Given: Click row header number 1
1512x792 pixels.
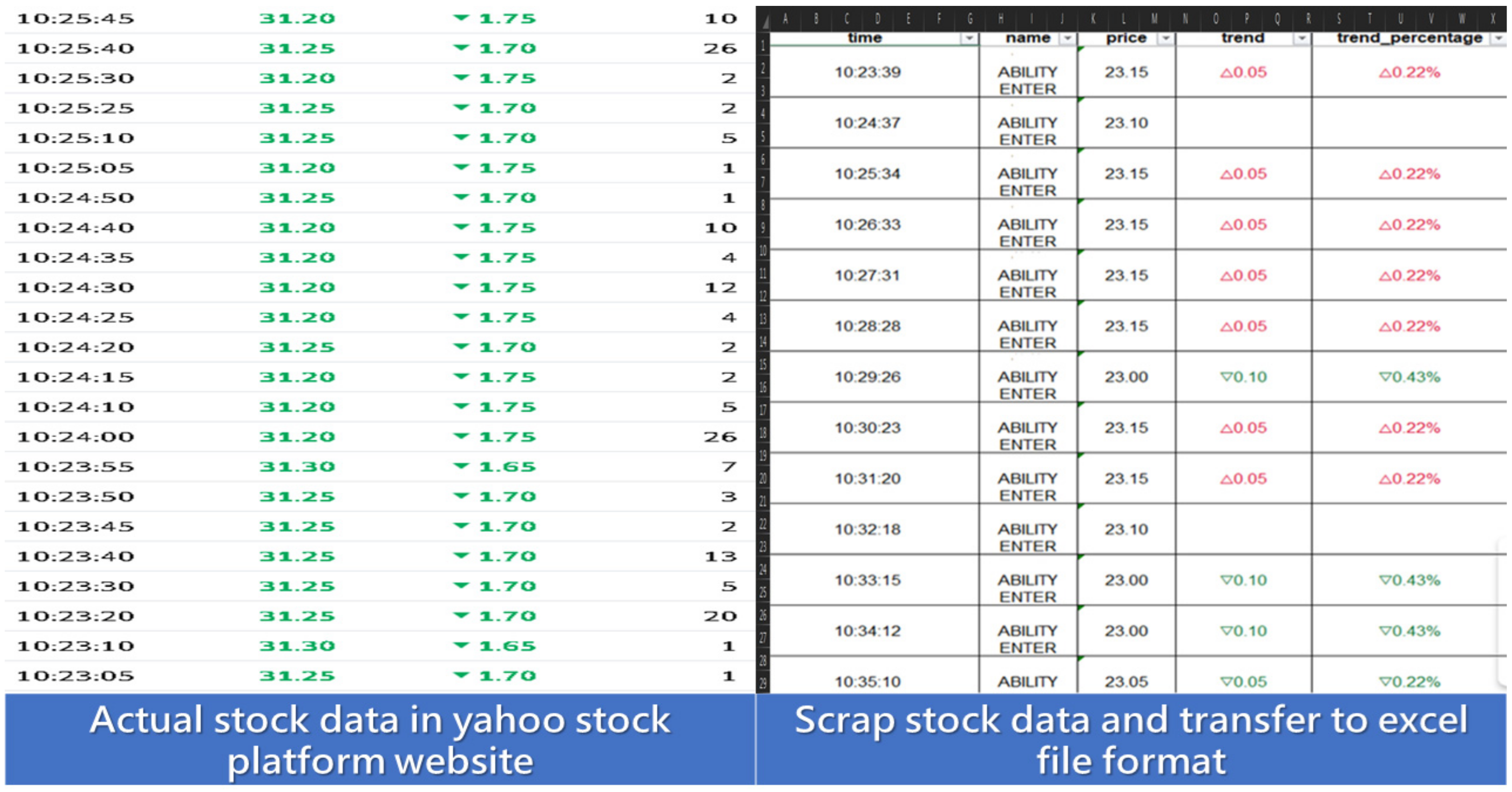Looking at the screenshot, I should tap(762, 45).
